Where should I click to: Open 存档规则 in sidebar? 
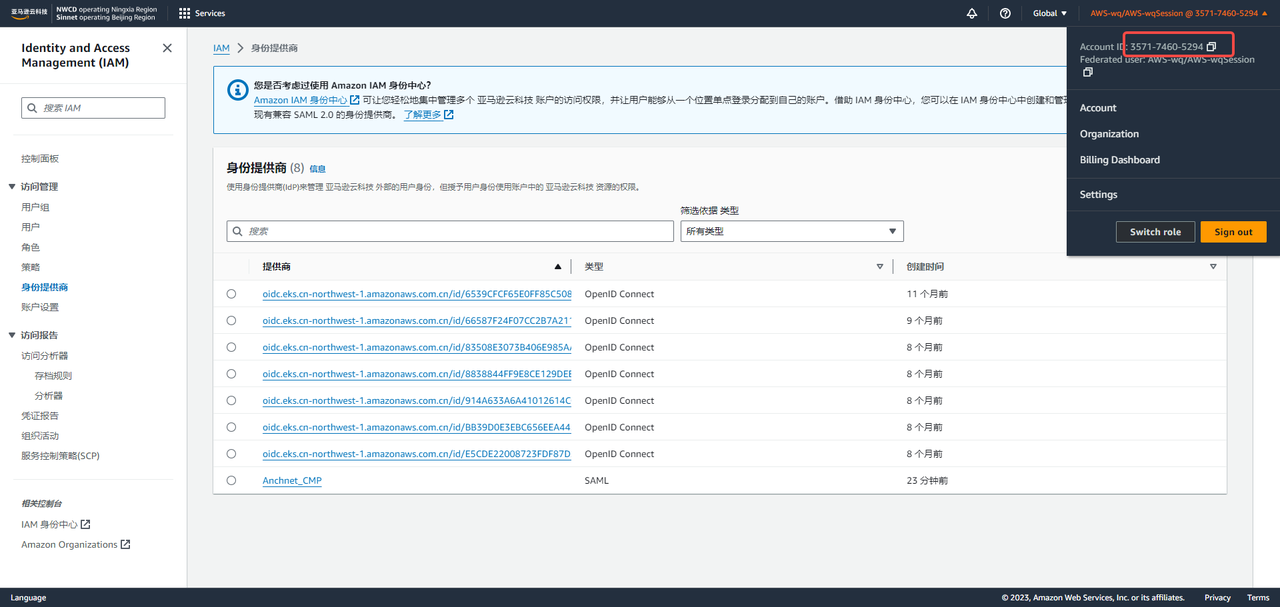pyautogui.click(x=53, y=375)
